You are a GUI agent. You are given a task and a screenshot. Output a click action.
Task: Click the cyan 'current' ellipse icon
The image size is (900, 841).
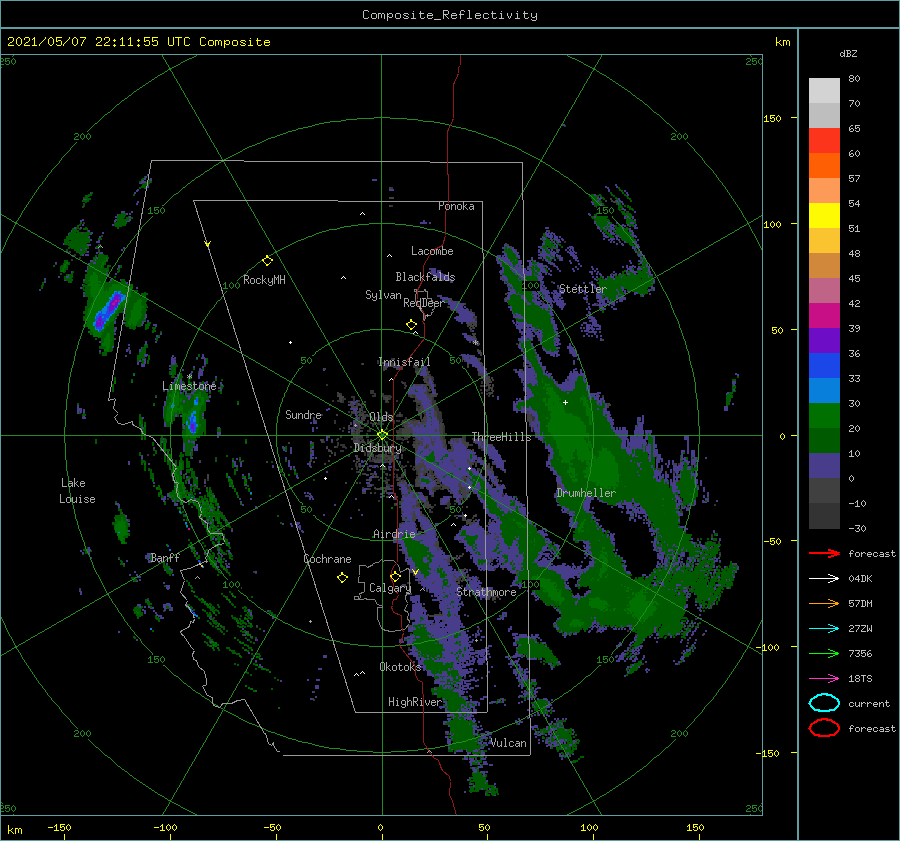pyautogui.click(x=824, y=703)
